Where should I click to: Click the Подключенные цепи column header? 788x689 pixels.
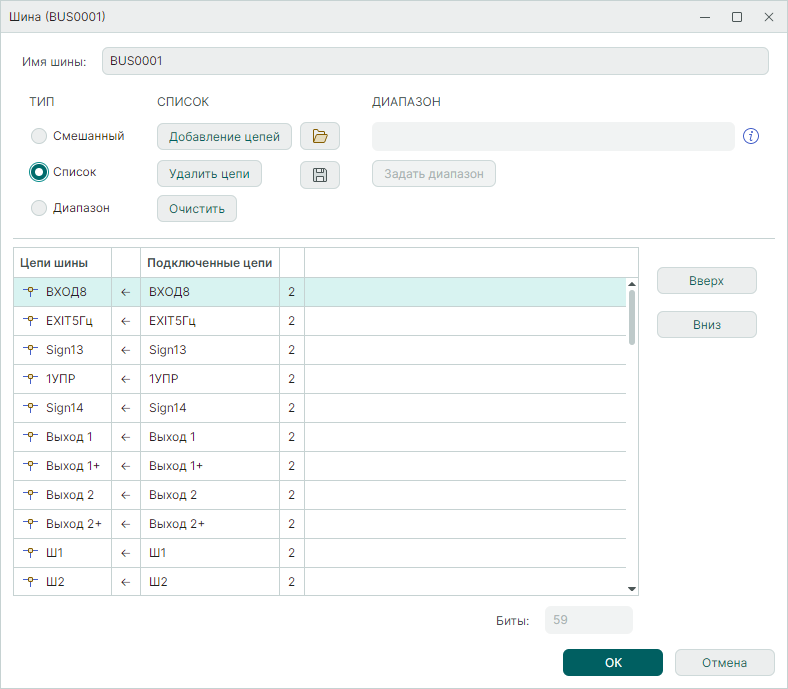tap(209, 263)
